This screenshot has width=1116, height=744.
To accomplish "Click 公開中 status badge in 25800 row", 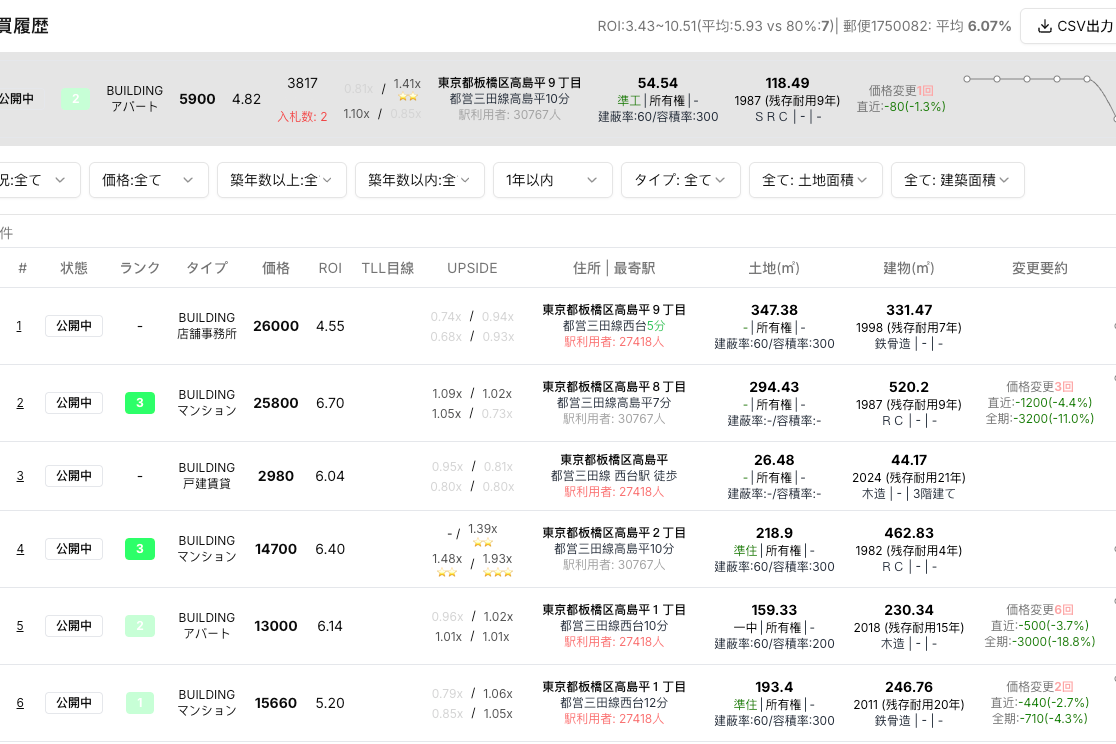I will coord(74,403).
